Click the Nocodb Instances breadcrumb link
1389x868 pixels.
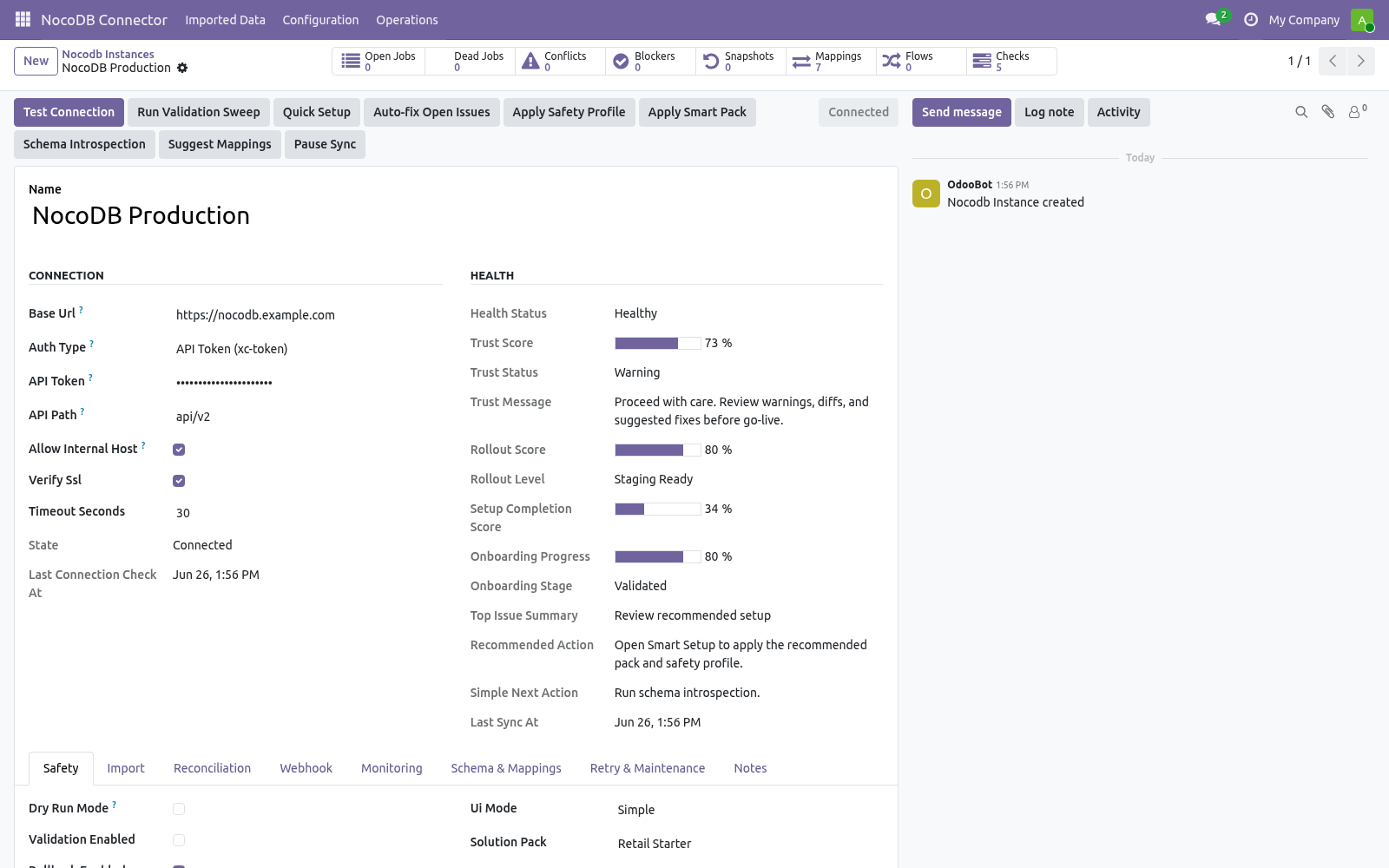108,54
